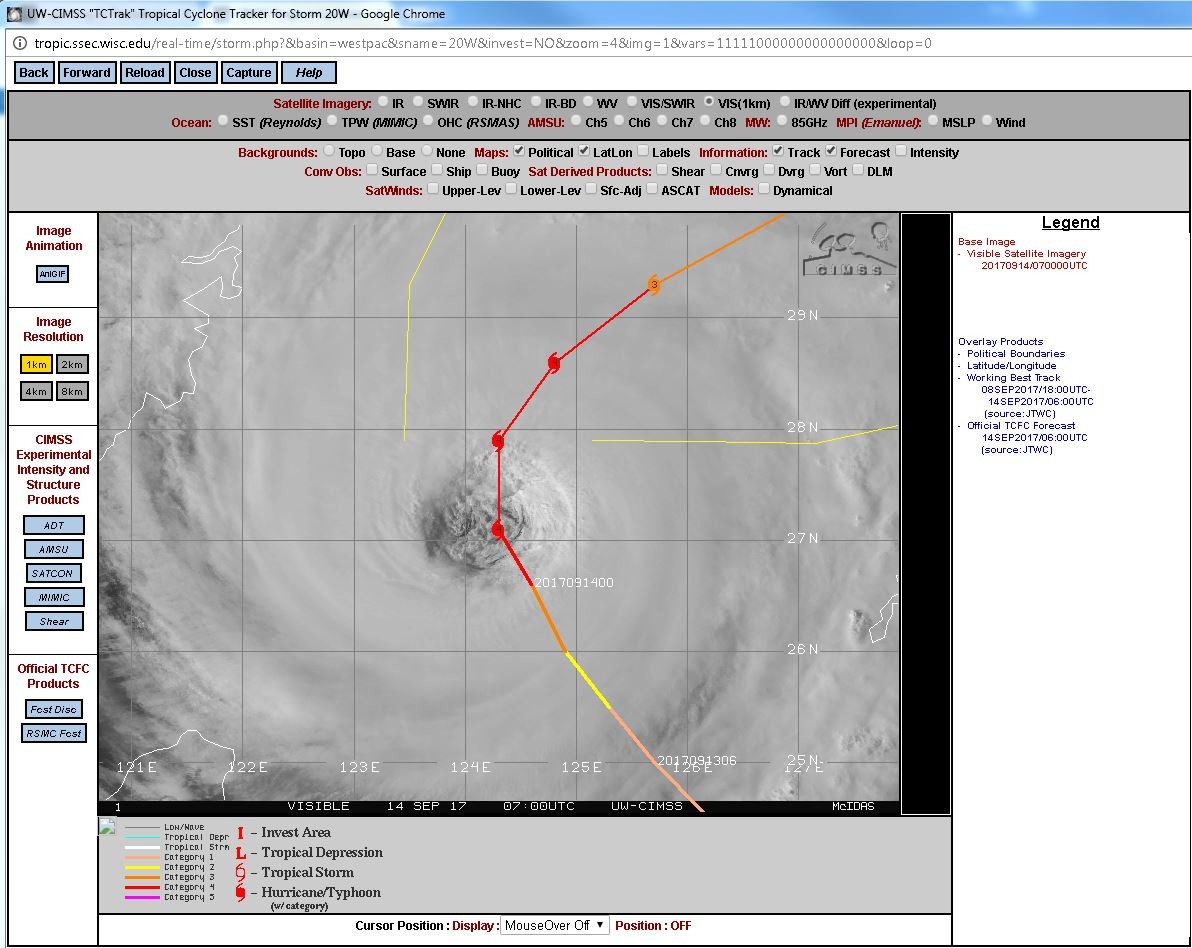This screenshot has height=948, width=1192.
Task: Choose the 8km resolution icon
Action: (x=72, y=392)
